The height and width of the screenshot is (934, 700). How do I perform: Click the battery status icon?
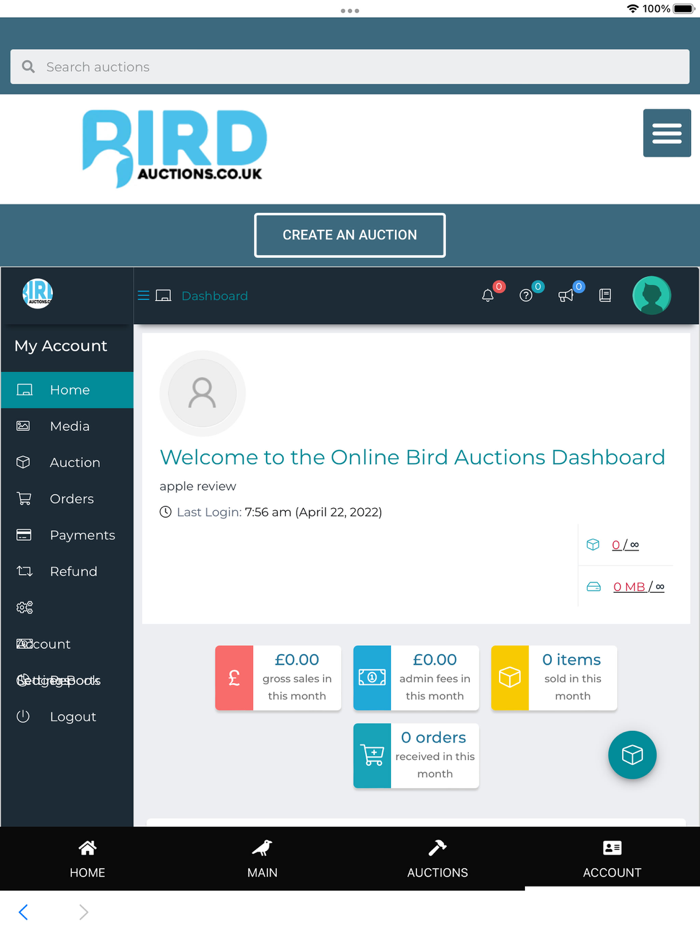tap(684, 9)
